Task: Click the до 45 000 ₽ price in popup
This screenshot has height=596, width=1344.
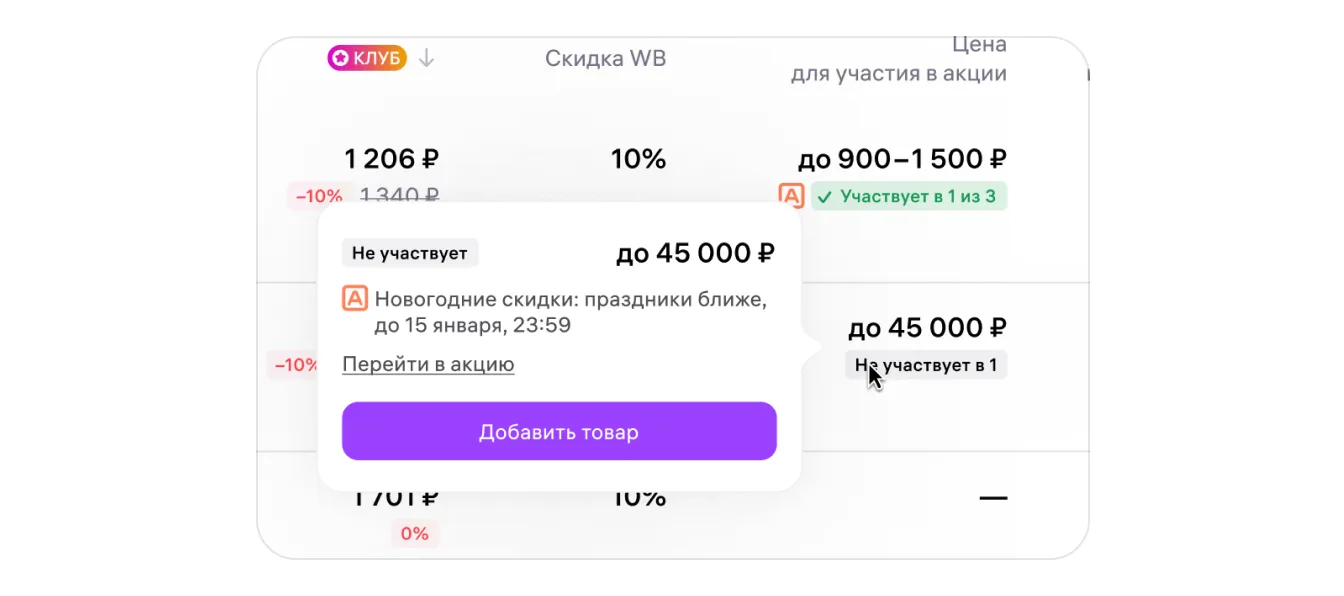Action: (x=695, y=253)
